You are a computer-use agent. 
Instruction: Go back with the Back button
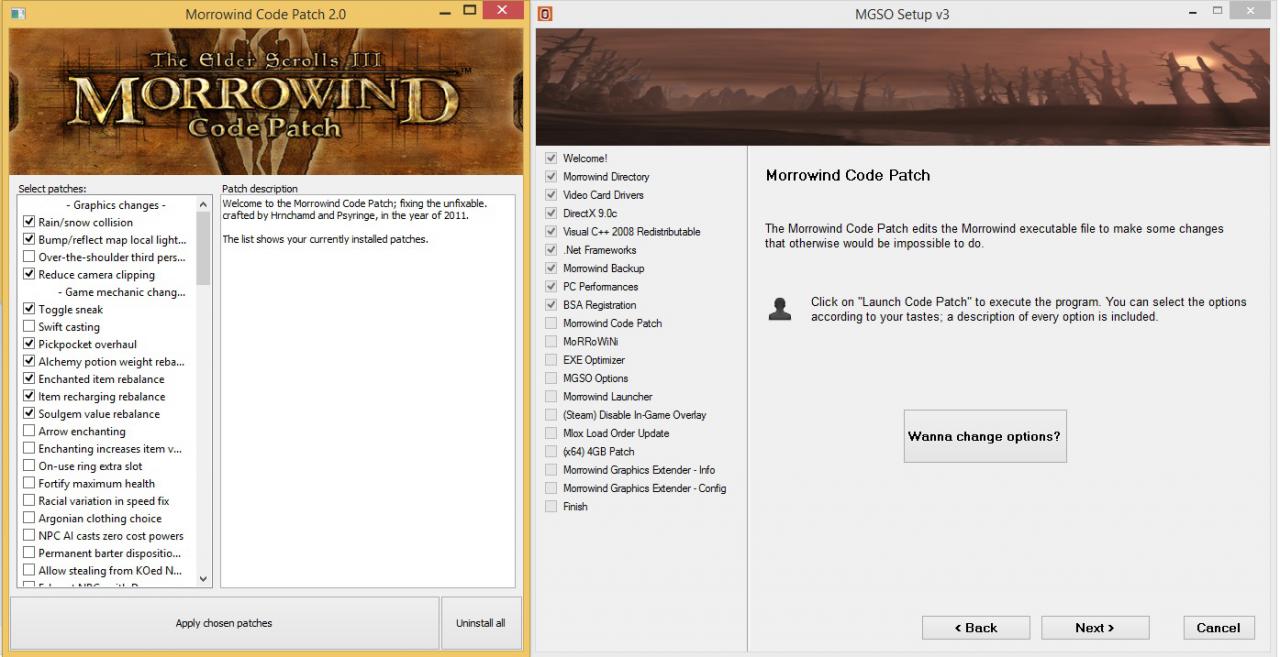[976, 628]
